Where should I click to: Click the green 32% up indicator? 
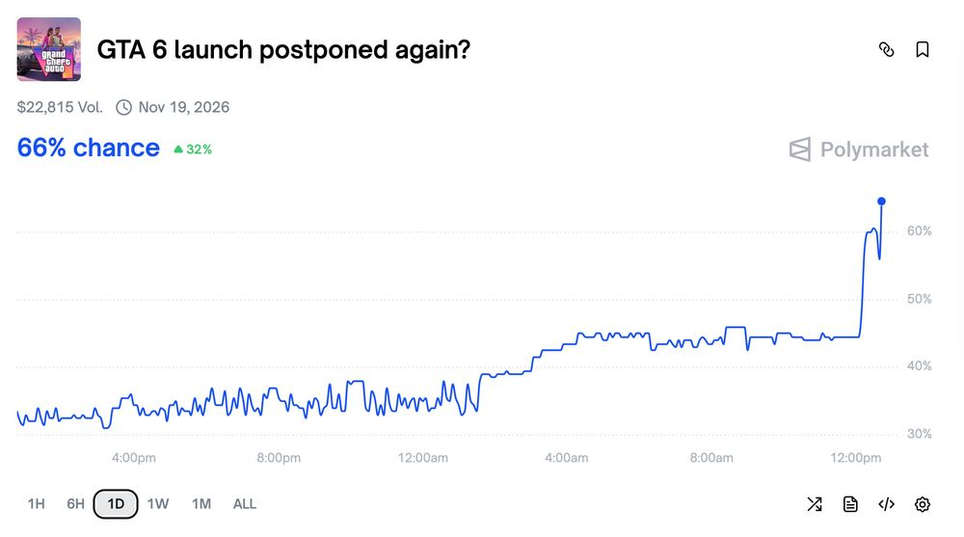tap(193, 149)
